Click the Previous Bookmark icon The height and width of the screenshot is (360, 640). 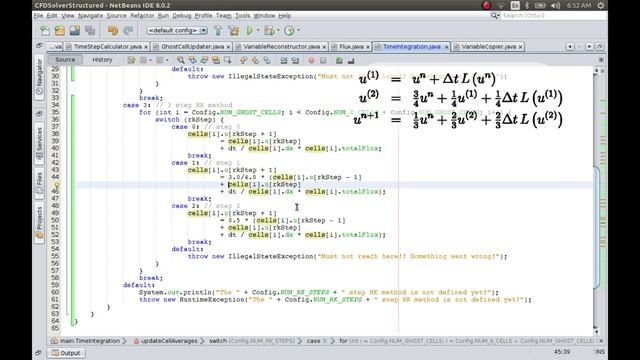(243, 60)
